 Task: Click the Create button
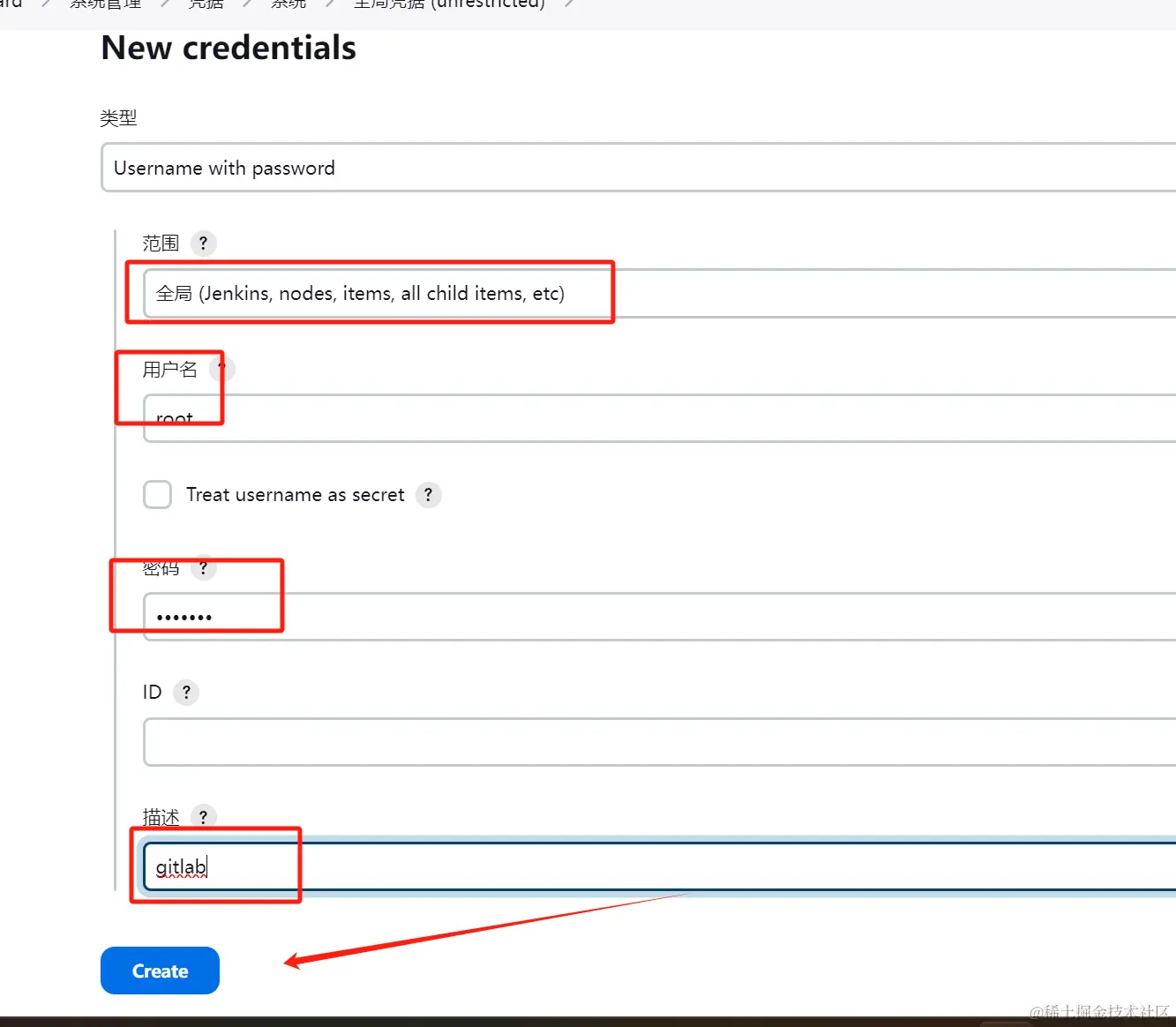(x=160, y=971)
